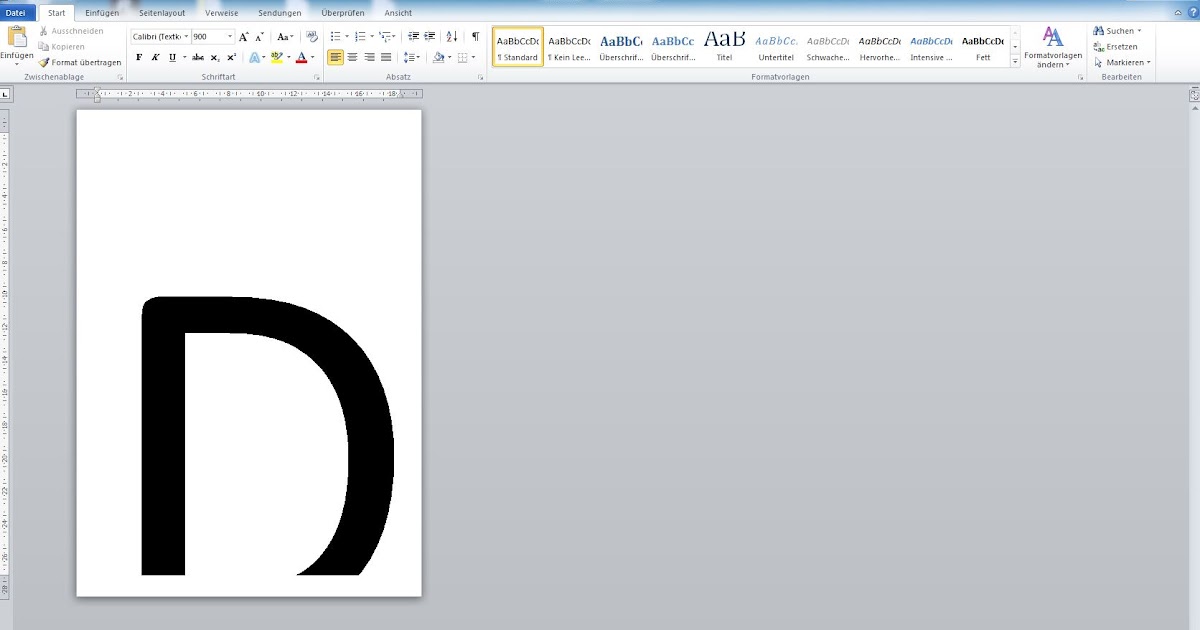
Task: Increase the paragraph indent
Action: 430,36
